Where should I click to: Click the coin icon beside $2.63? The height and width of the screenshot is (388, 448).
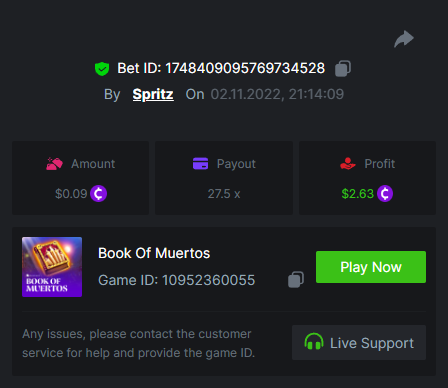(x=385, y=193)
